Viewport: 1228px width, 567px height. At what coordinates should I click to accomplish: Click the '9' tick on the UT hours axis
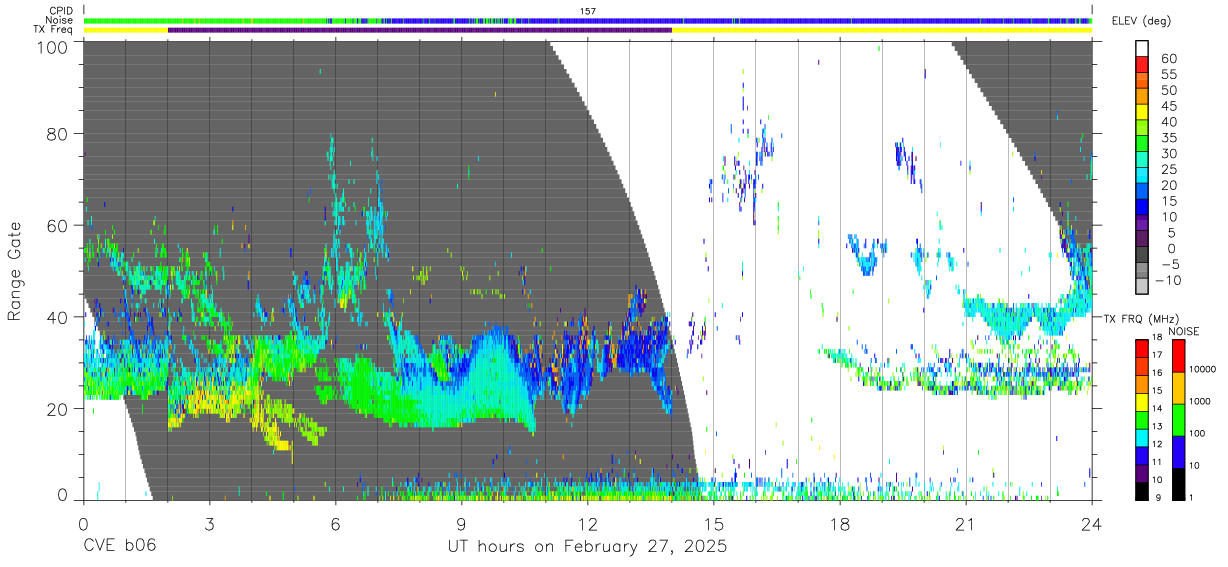[461, 524]
